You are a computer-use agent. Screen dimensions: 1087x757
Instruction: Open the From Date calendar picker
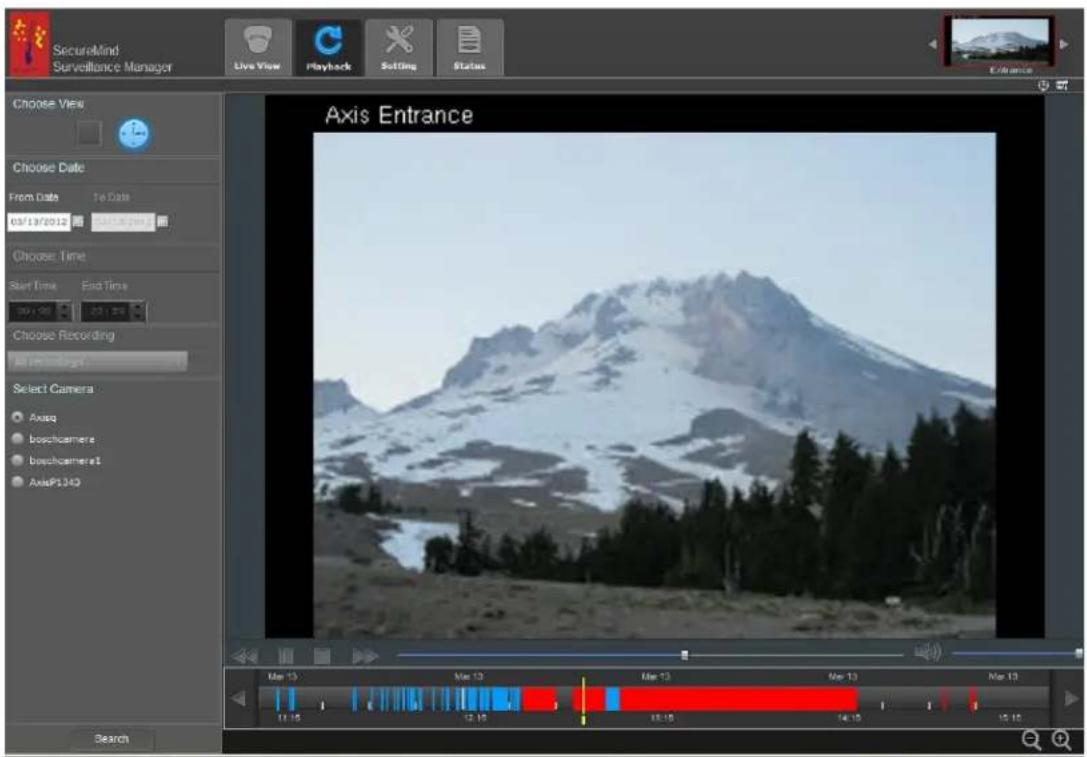point(78,221)
